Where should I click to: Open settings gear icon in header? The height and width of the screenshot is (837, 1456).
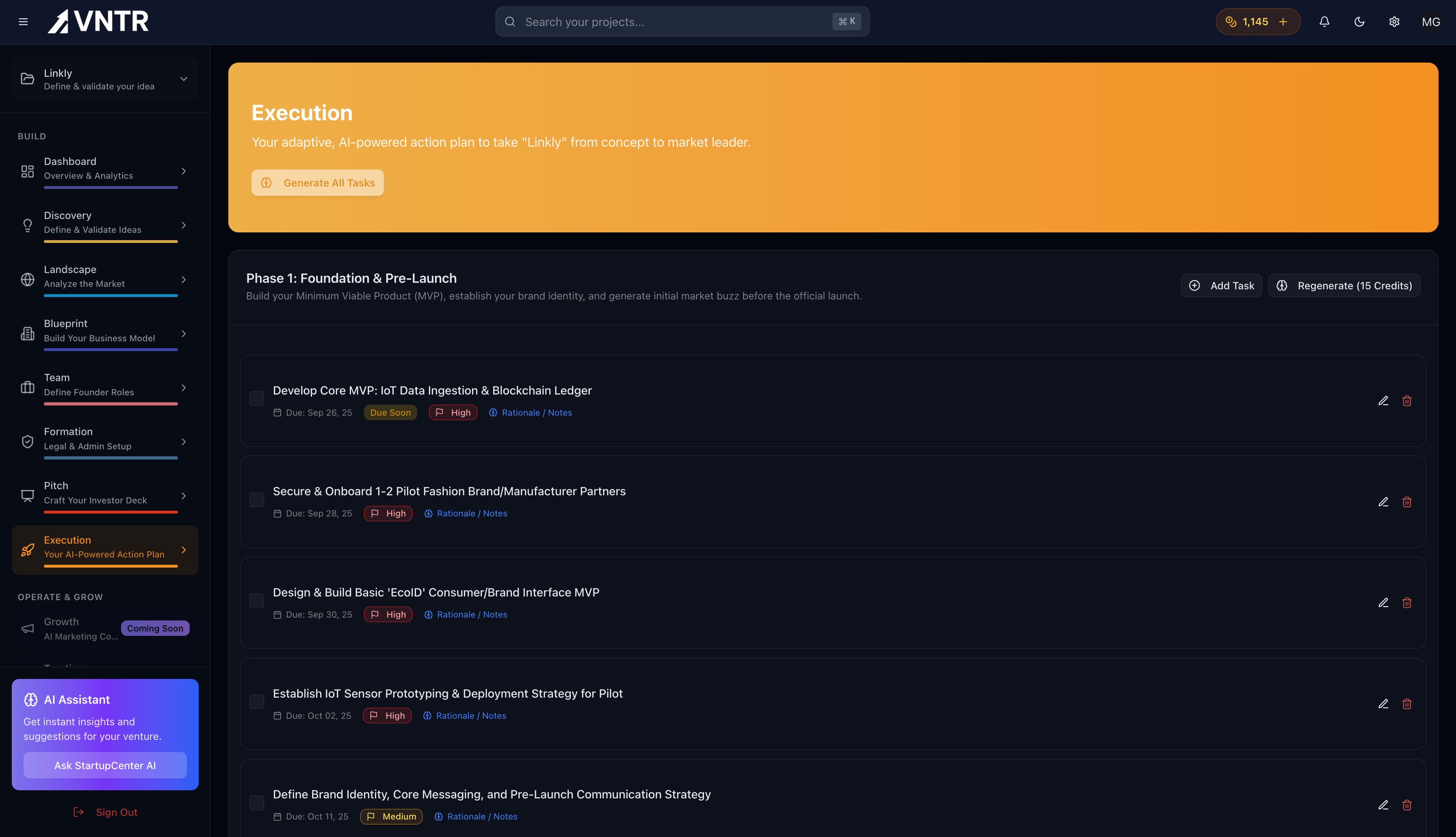point(1394,22)
